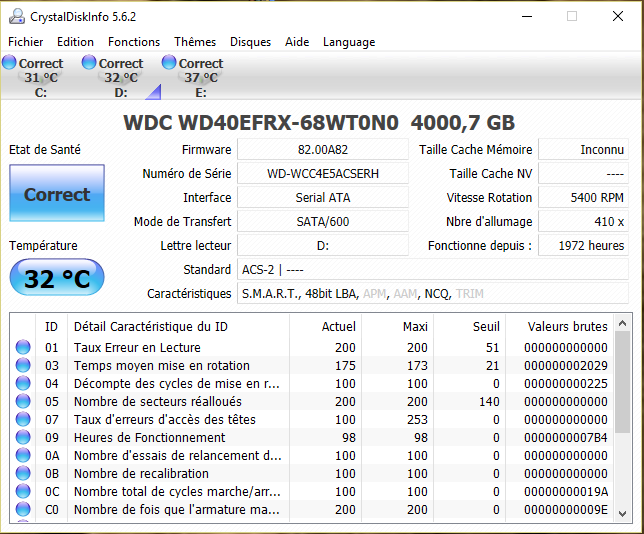Click the Vitesse Rotation field 5400 RPM
644x534 pixels.
pos(583,198)
